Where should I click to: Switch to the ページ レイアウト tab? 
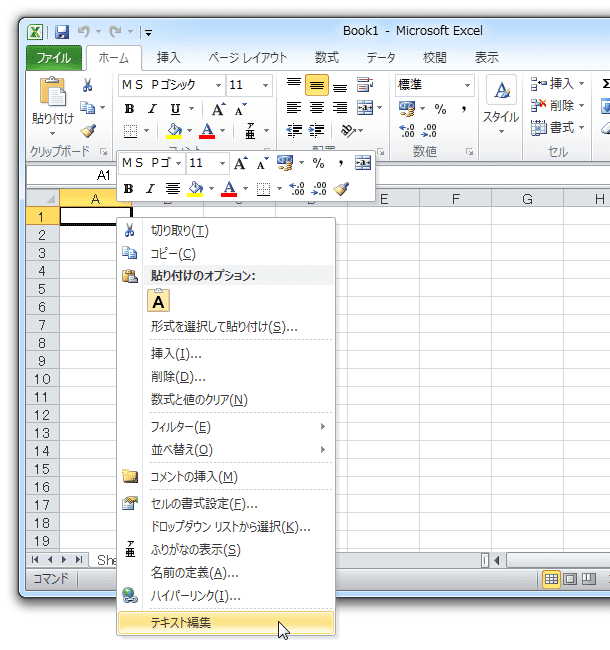point(247,58)
